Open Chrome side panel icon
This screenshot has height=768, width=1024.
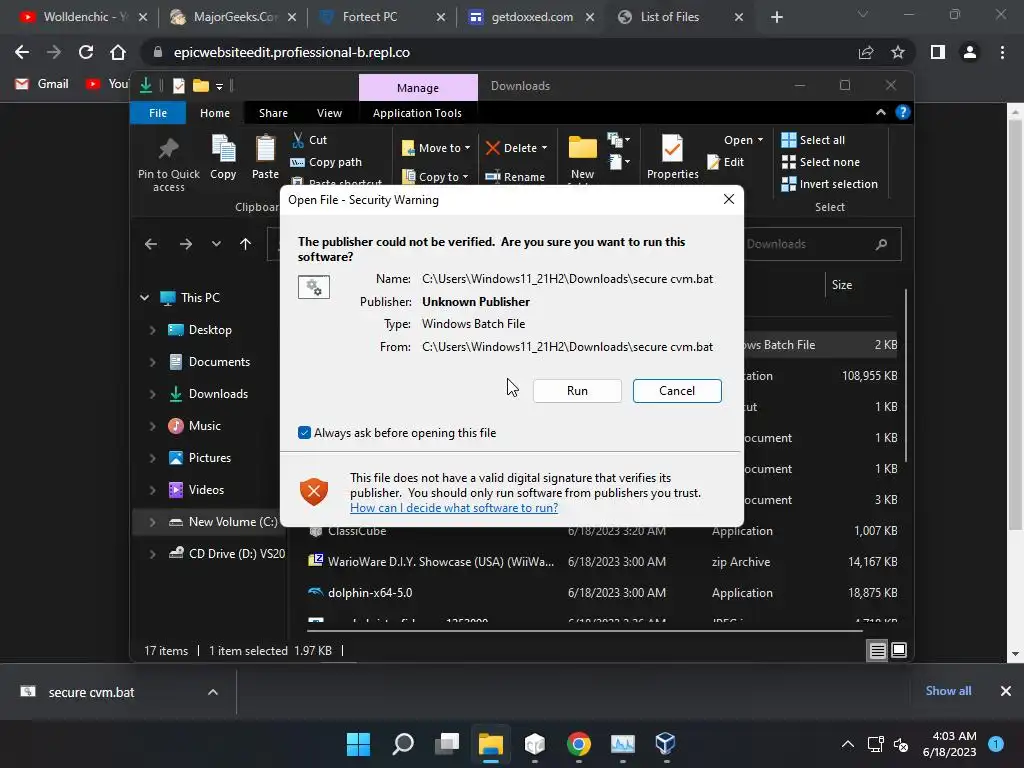click(938, 52)
